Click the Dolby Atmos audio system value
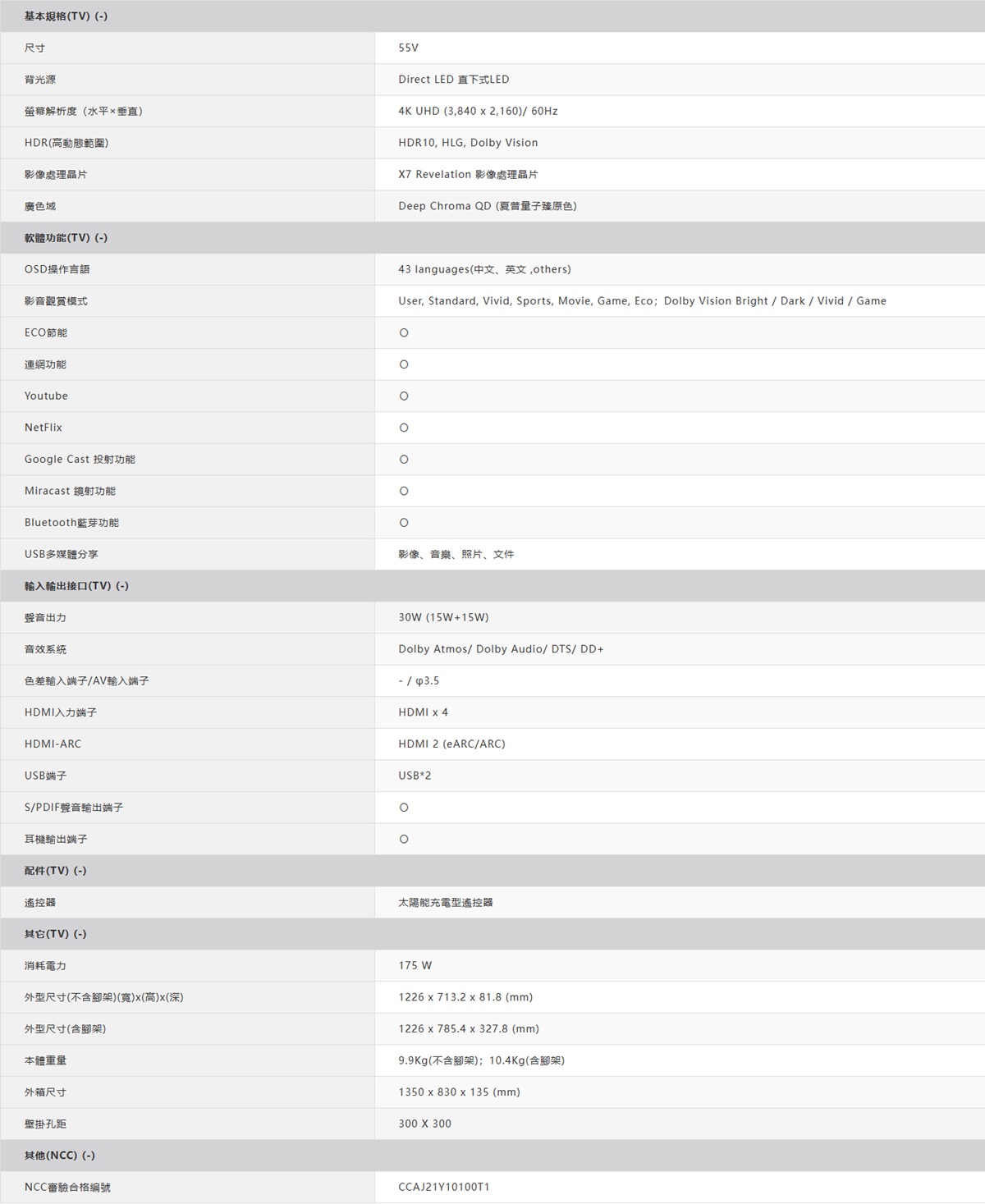The image size is (985, 1204). click(501, 649)
